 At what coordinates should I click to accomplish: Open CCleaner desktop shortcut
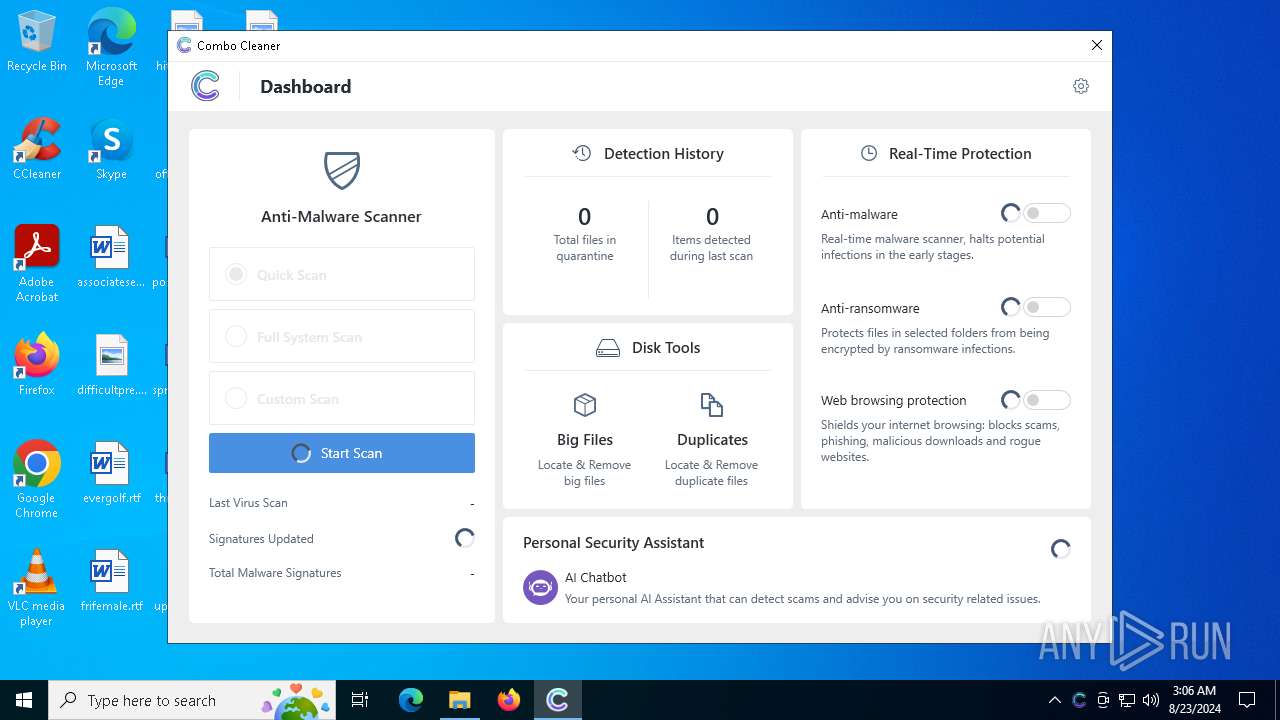(37, 150)
